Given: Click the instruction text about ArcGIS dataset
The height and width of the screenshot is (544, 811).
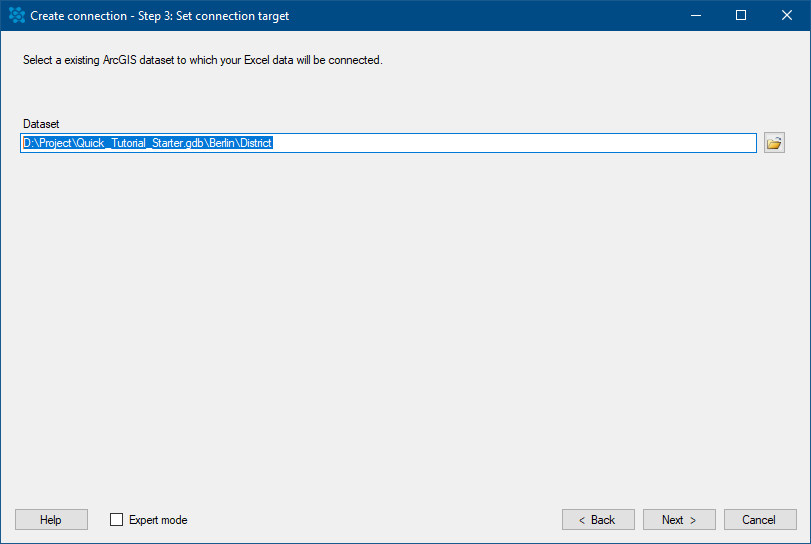Looking at the screenshot, I should [x=203, y=60].
